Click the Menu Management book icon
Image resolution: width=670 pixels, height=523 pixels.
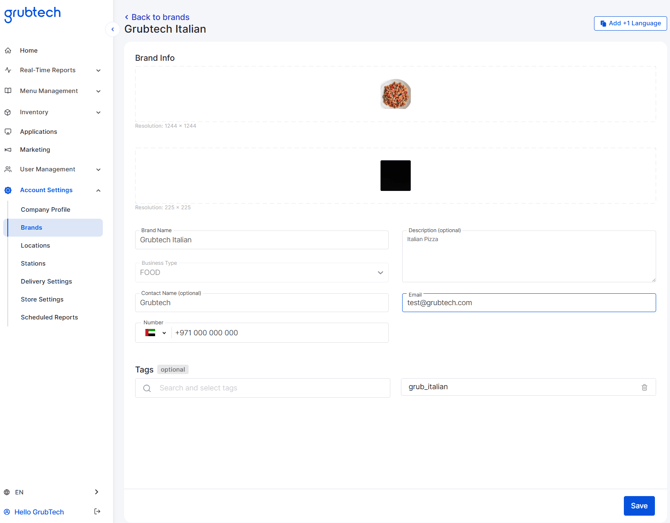(x=8, y=91)
